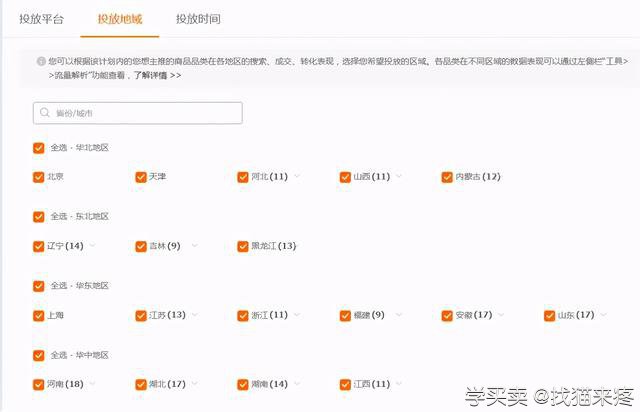Toggle the 江西(11) checkbox
Viewport: 640px width, 412px height.
pos(345,385)
